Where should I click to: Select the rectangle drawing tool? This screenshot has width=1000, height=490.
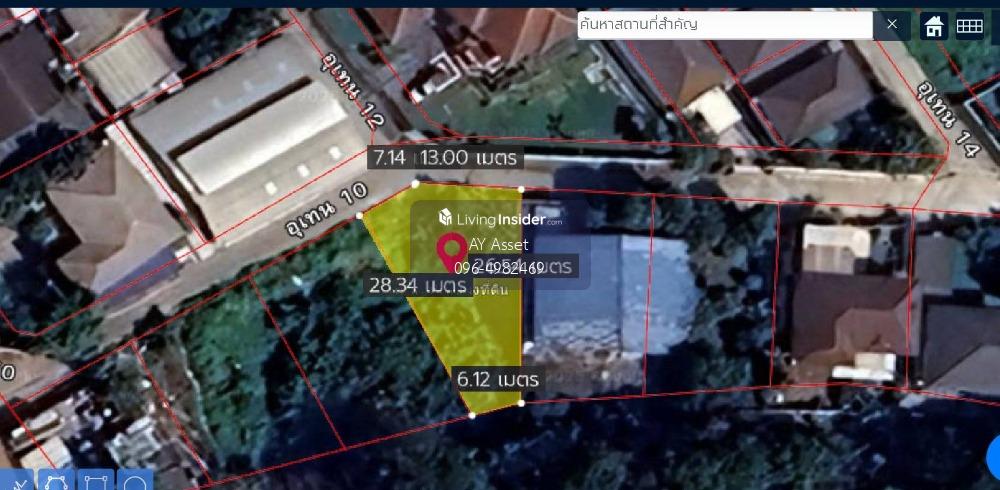pos(95,482)
